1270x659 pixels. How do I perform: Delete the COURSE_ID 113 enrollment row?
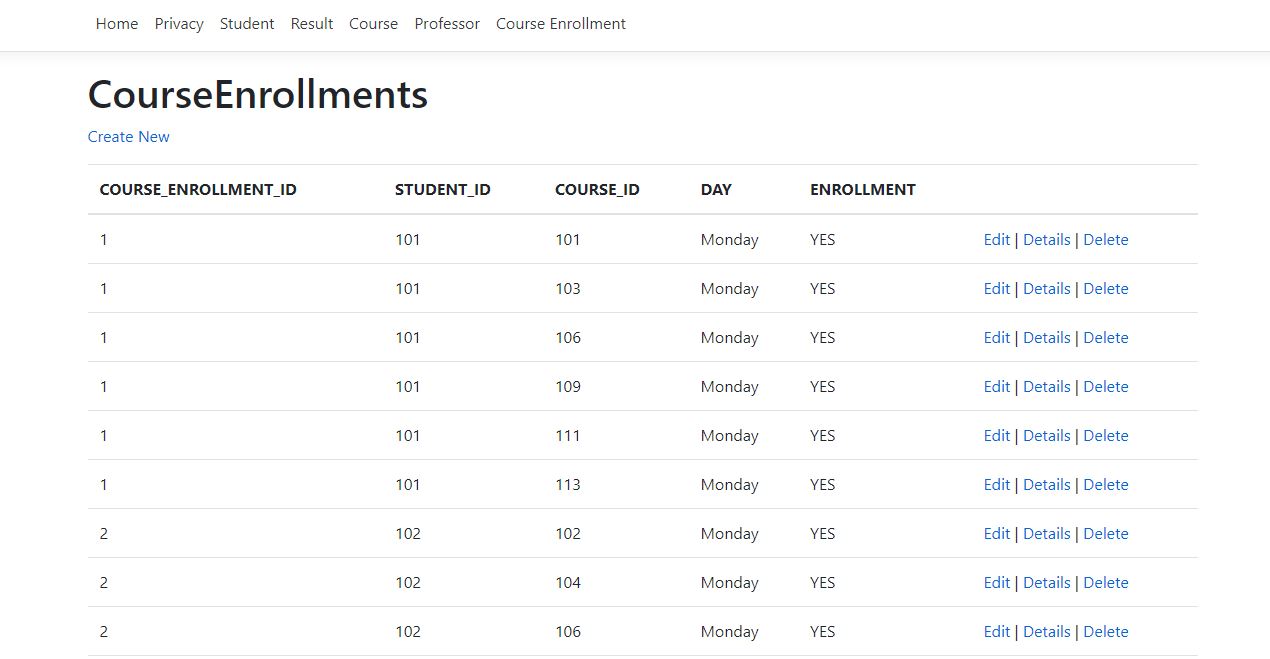[1105, 484]
